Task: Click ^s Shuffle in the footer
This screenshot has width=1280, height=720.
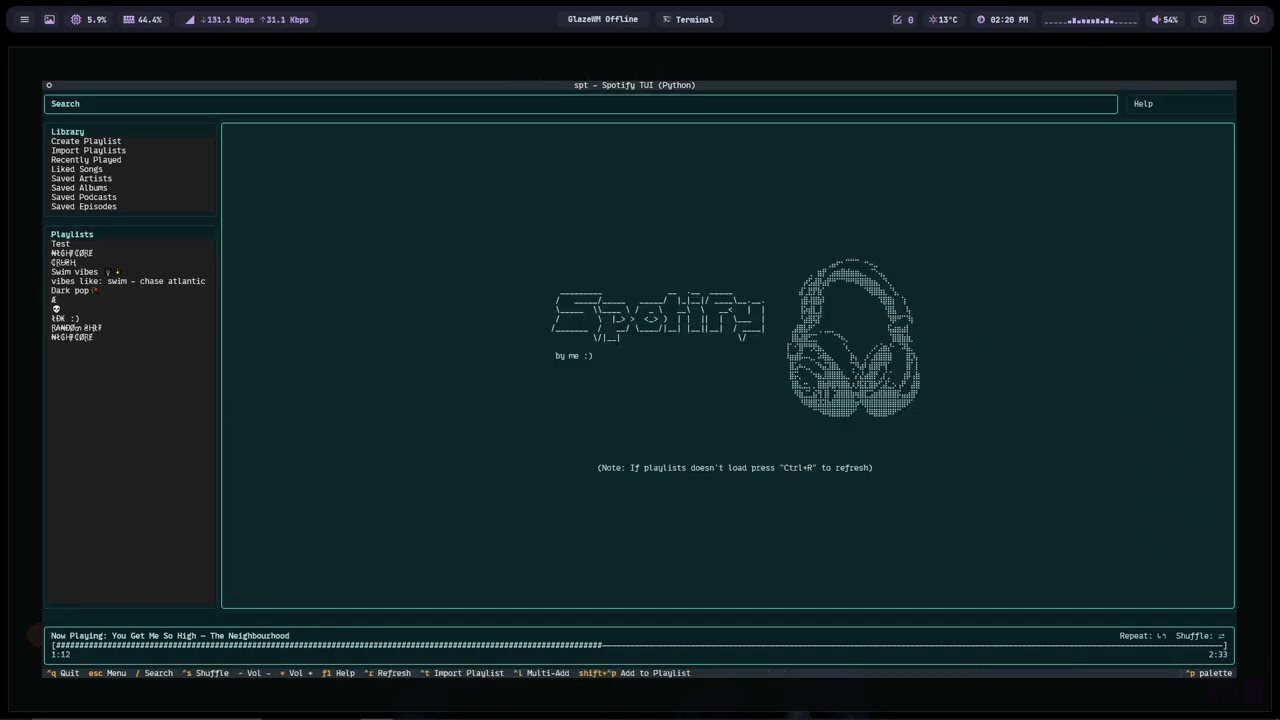Action: click(x=205, y=673)
